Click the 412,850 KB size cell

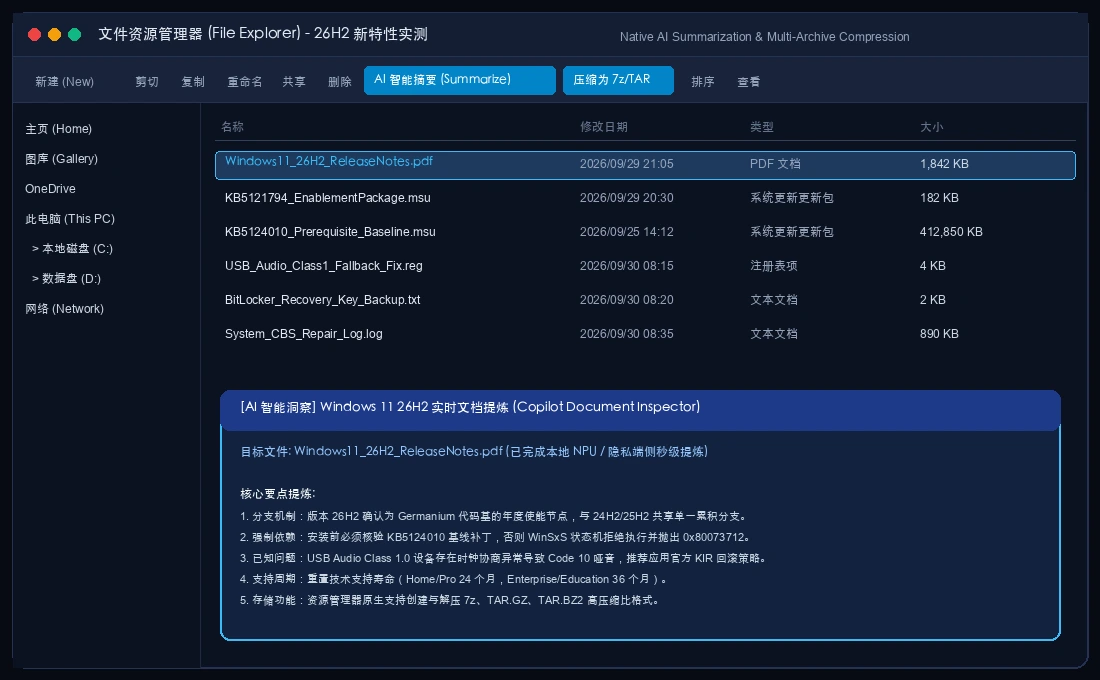click(x=951, y=232)
